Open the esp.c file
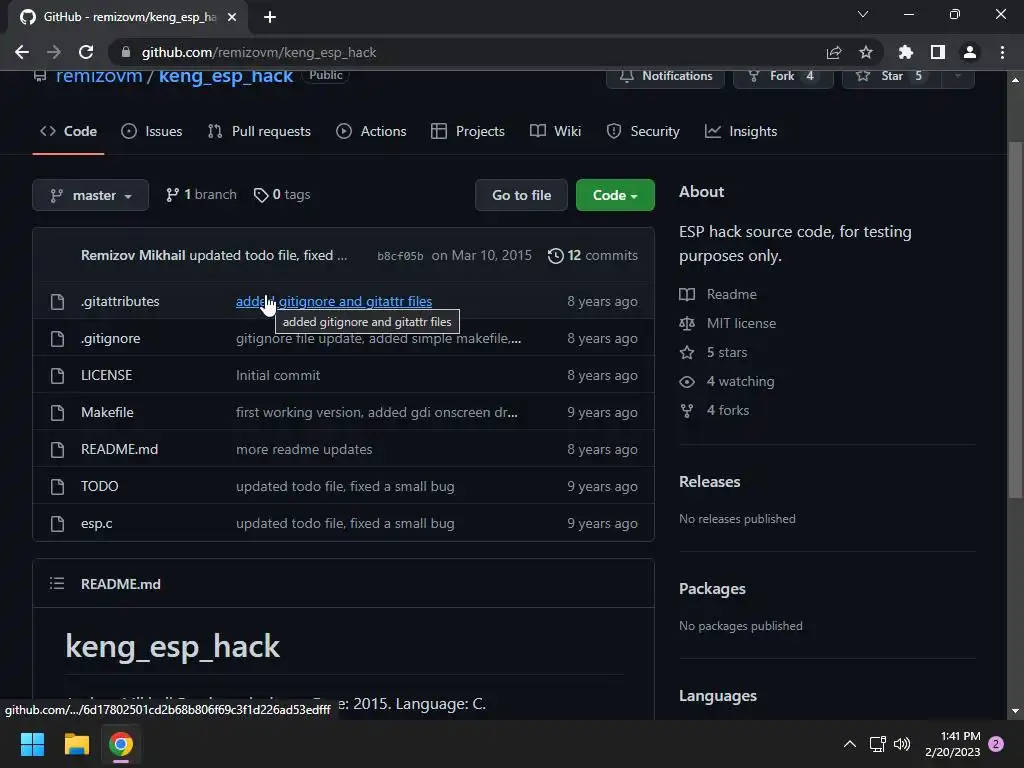 [97, 523]
